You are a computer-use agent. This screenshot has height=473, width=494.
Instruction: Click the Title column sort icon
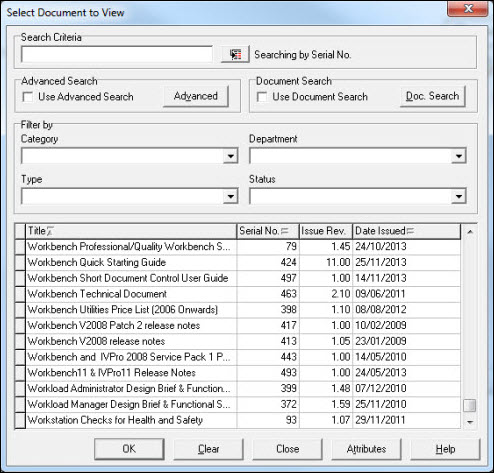[50, 231]
